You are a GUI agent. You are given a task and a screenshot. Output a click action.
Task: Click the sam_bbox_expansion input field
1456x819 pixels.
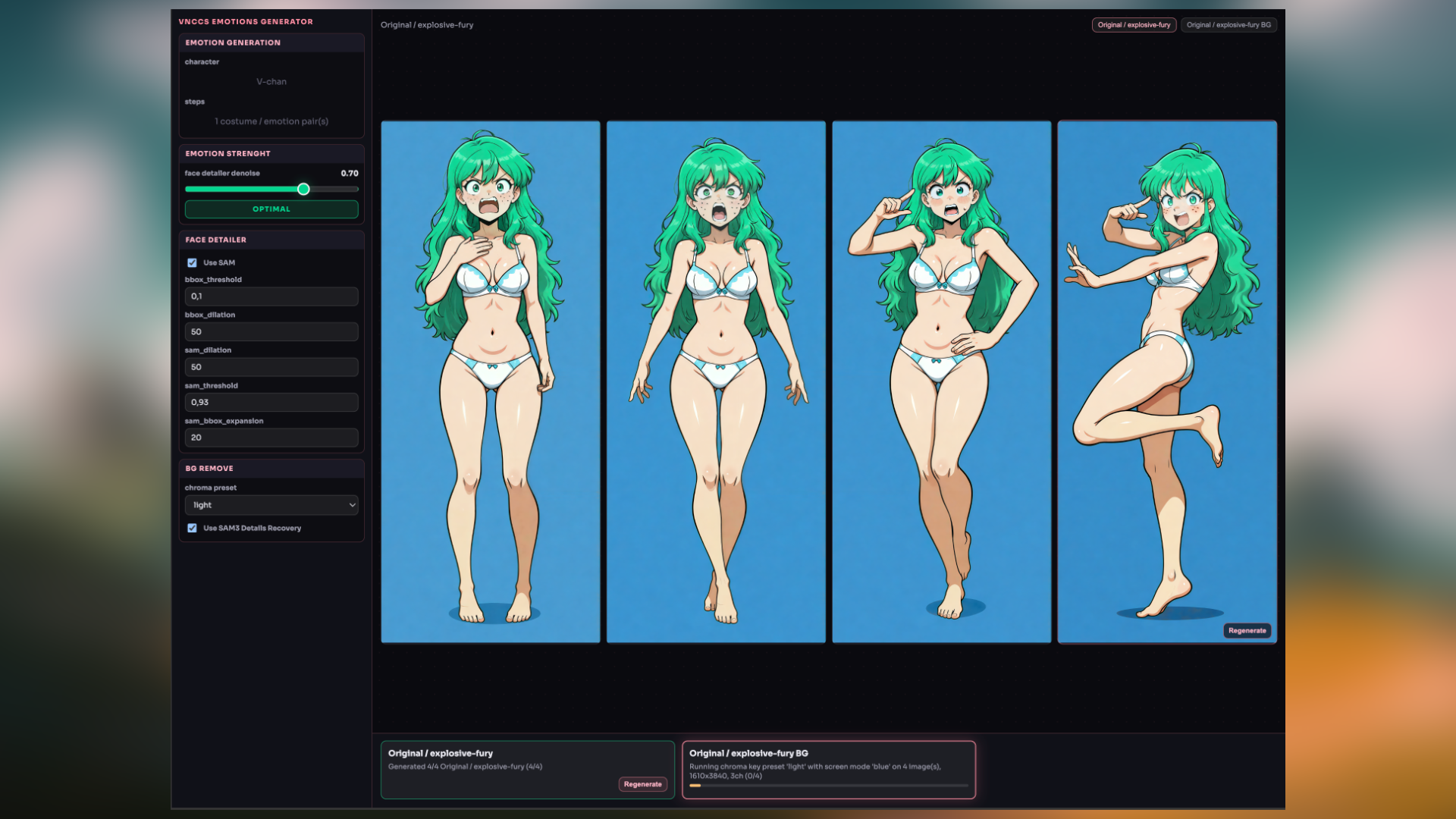(271, 438)
